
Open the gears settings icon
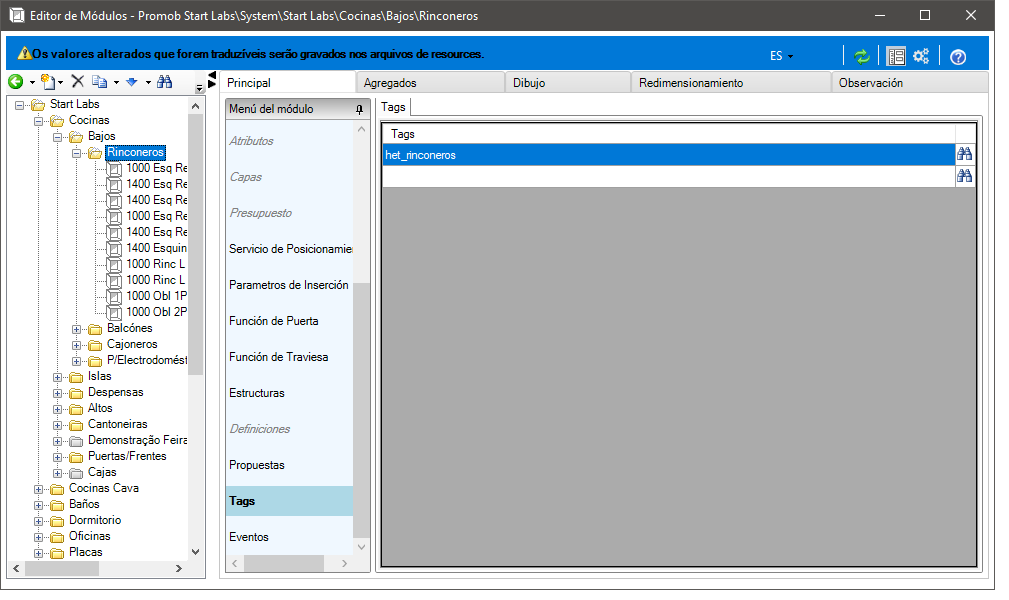(921, 56)
